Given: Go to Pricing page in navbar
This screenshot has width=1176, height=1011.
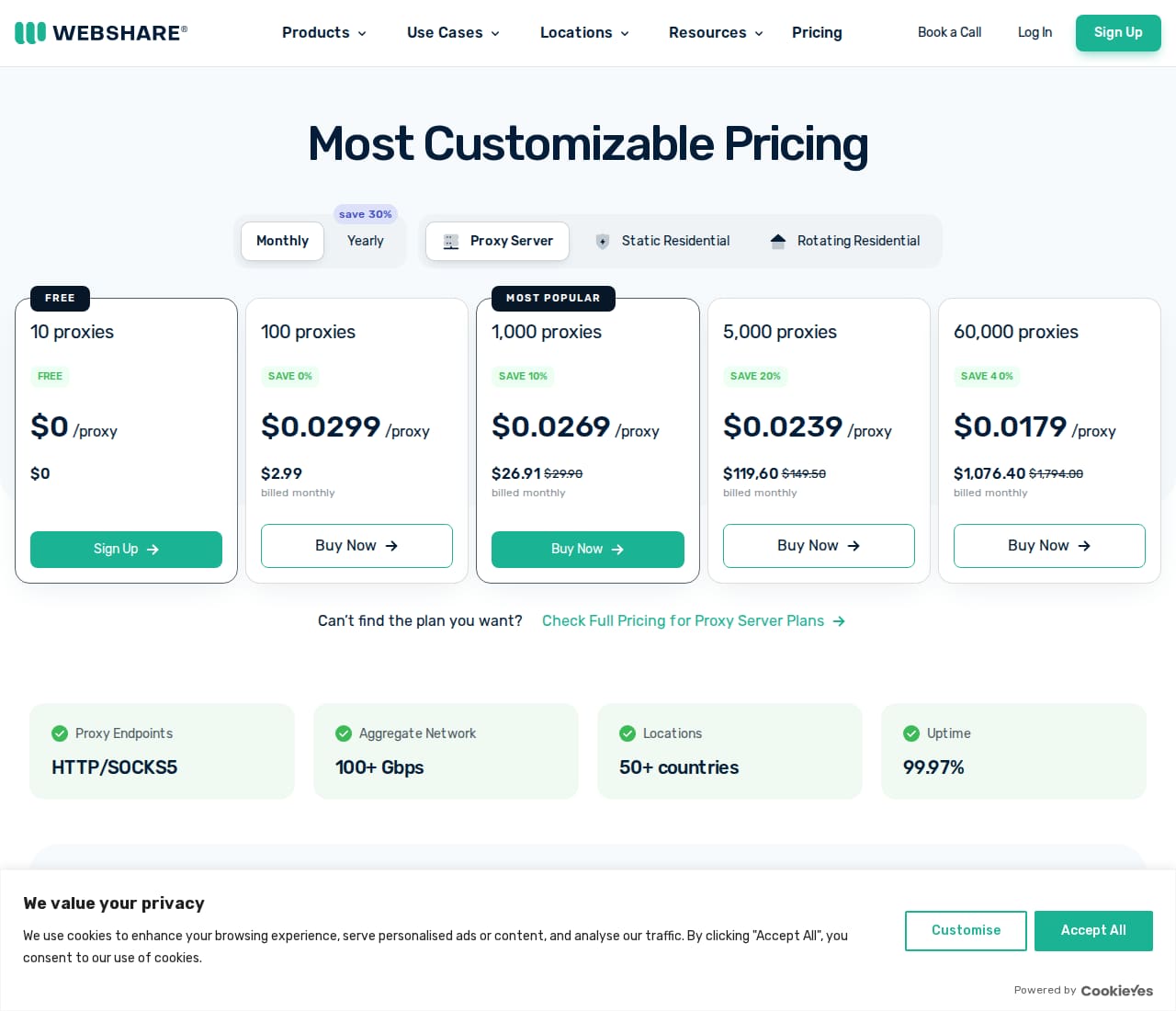Looking at the screenshot, I should 817,33.
